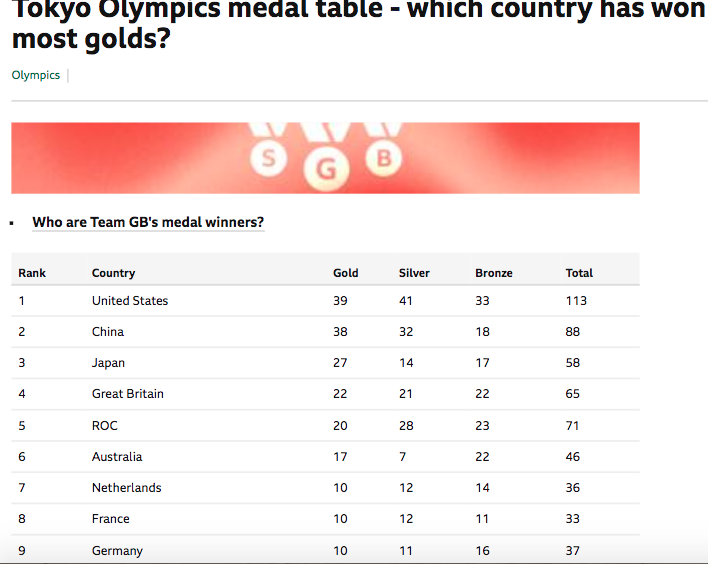This screenshot has width=708, height=564.
Task: Open 'Who are Team GB's medal winners?' link
Action: pyautogui.click(x=148, y=222)
